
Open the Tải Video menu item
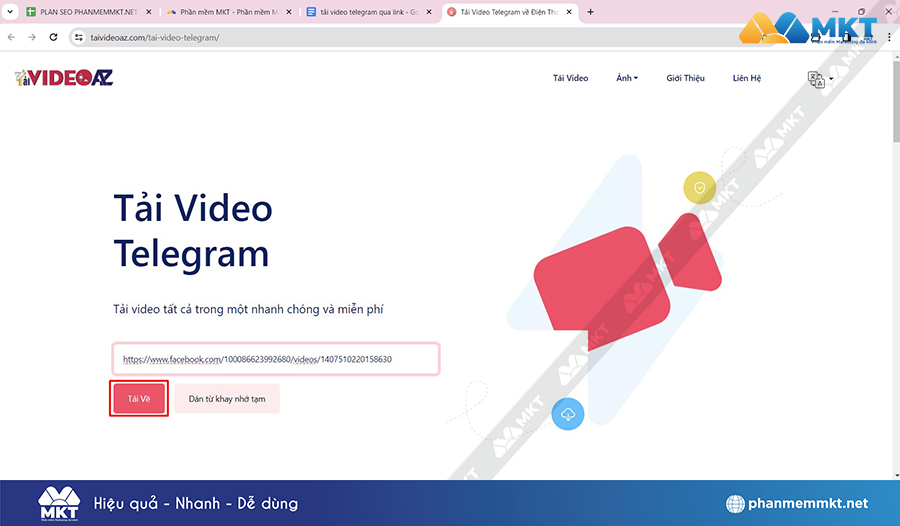coord(570,78)
